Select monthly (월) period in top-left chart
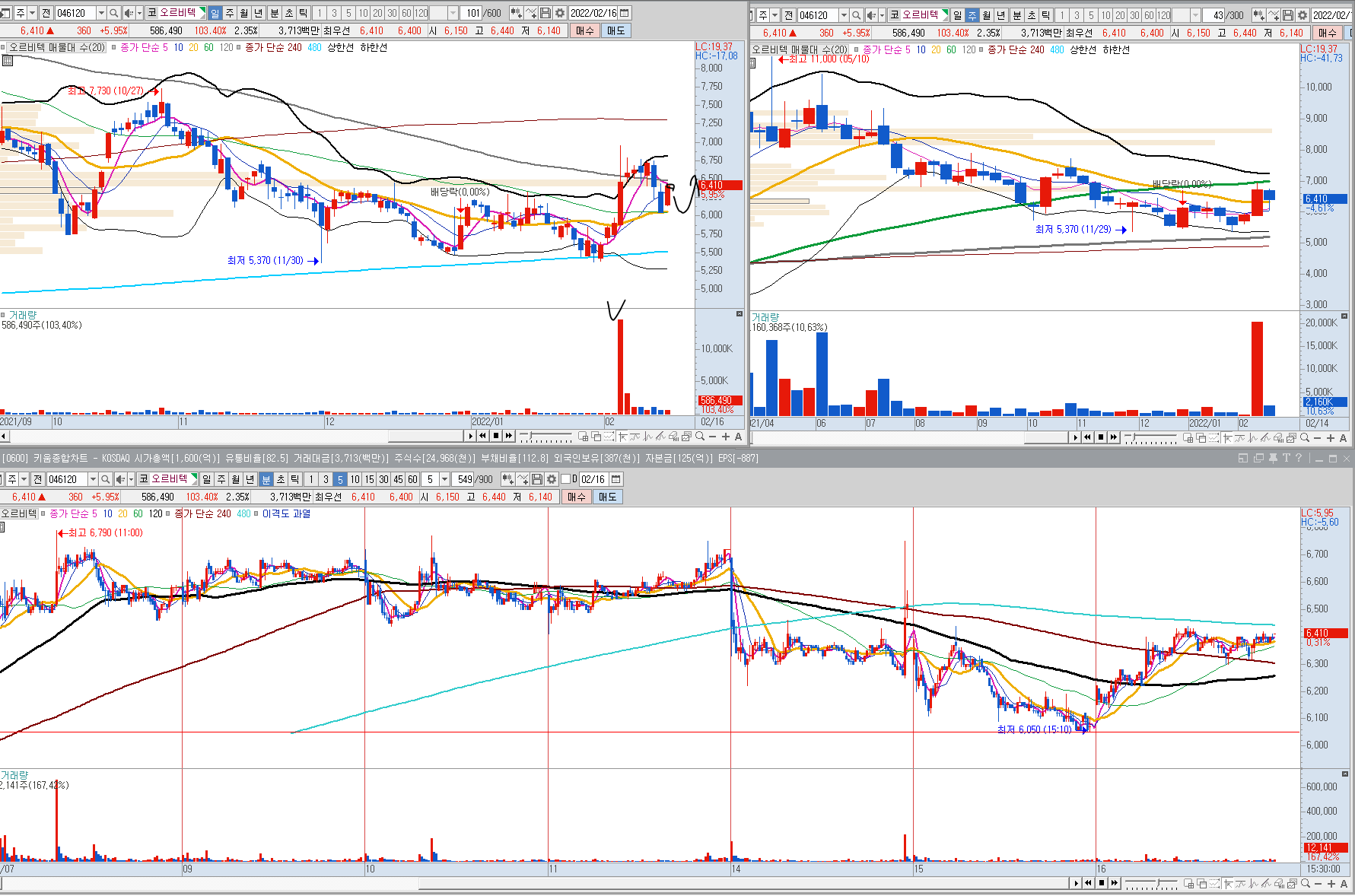The image size is (1355, 896). point(243,13)
